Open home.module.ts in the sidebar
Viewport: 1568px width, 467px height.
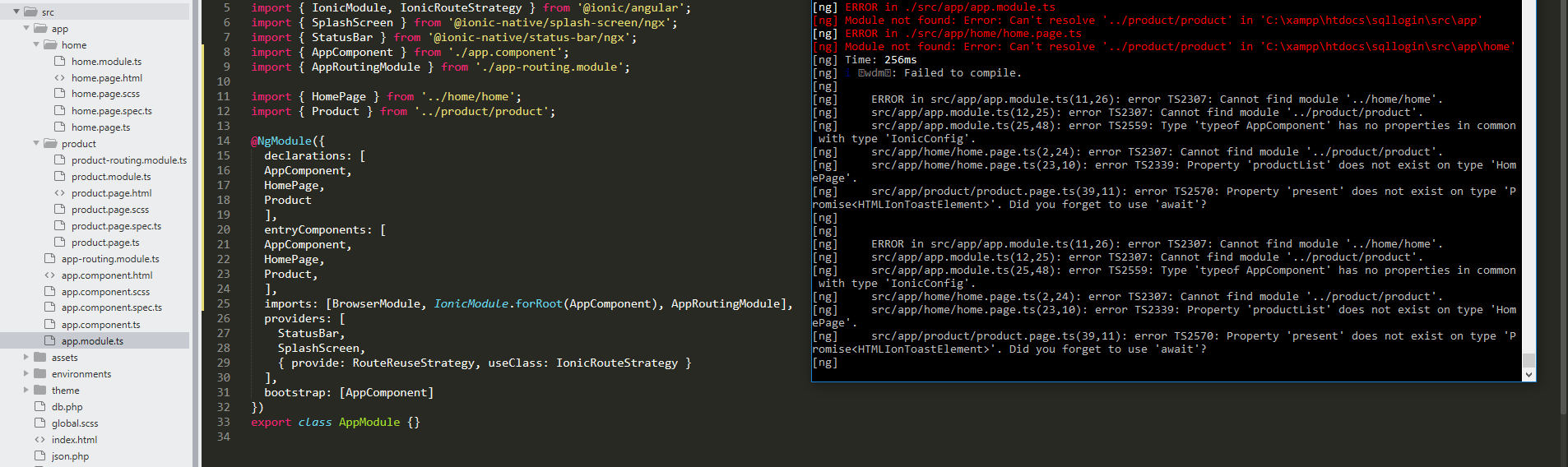tap(106, 62)
